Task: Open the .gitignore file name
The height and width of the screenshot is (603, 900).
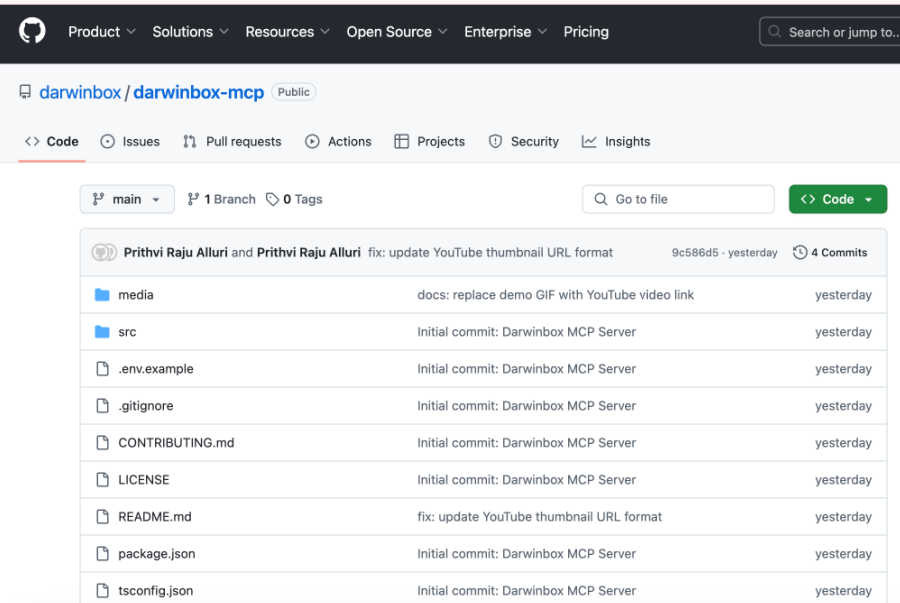Action: coord(146,406)
